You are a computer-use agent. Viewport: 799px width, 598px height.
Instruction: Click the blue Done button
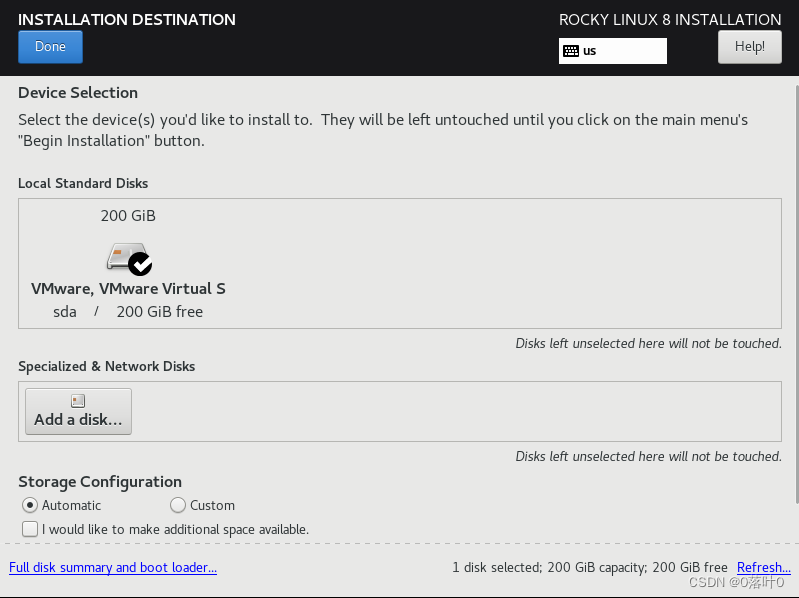50,47
